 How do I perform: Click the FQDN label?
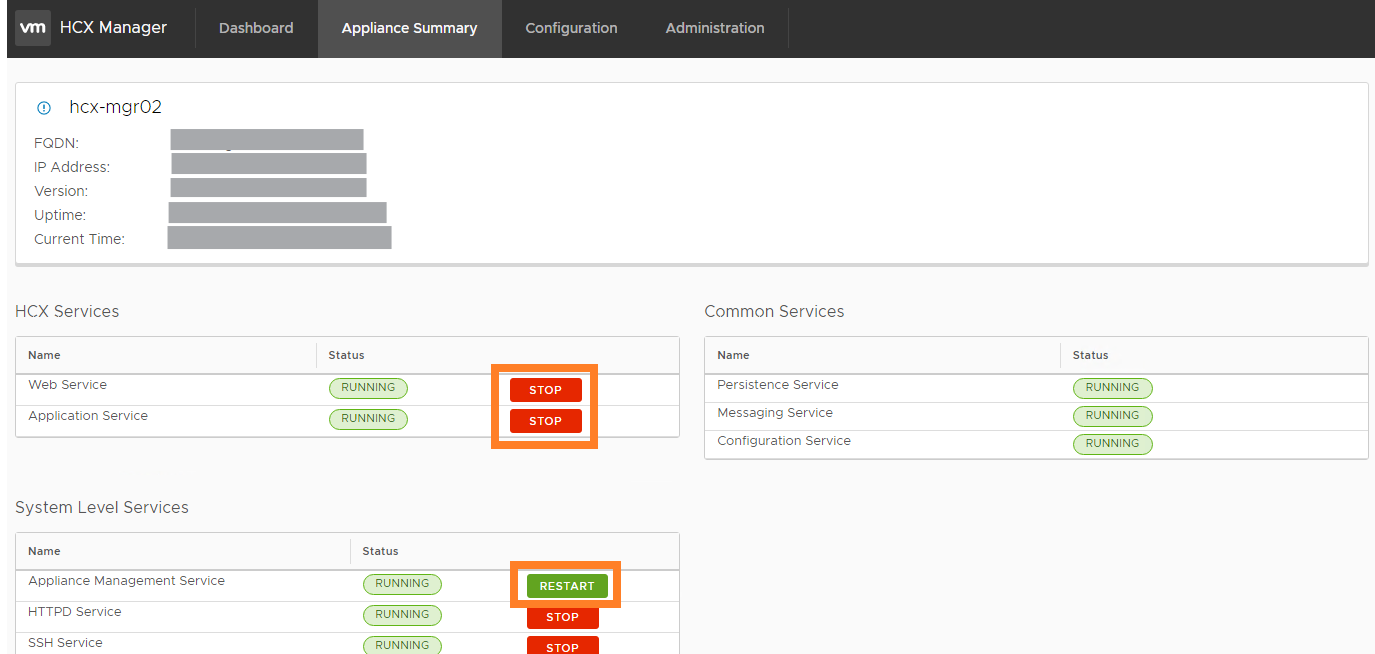point(56,143)
